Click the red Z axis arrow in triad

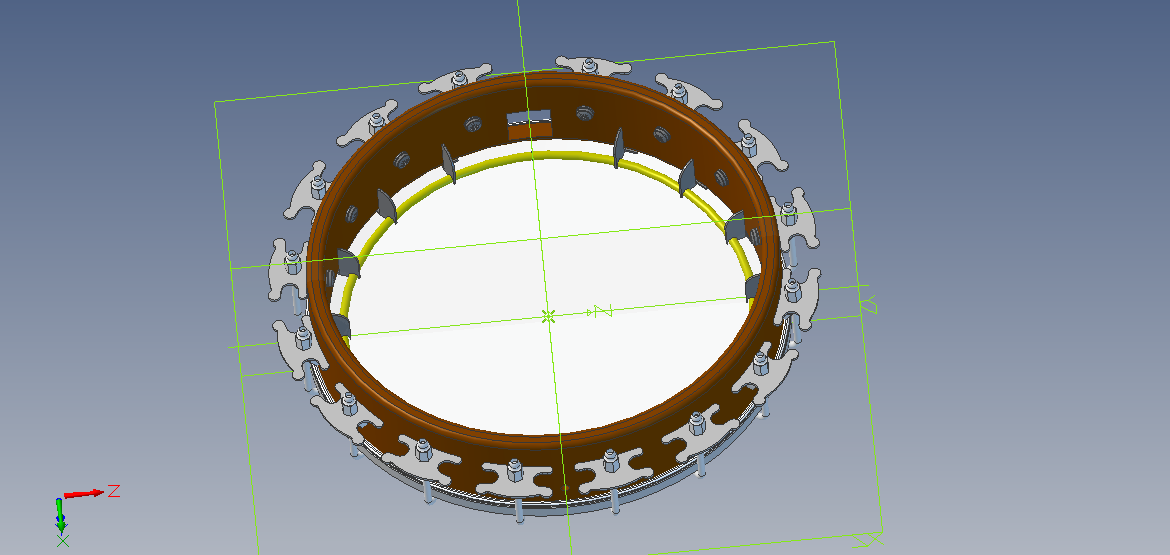point(84,493)
